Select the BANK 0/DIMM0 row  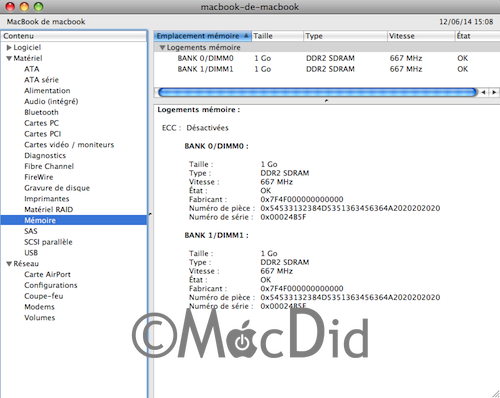pyautogui.click(x=327, y=58)
